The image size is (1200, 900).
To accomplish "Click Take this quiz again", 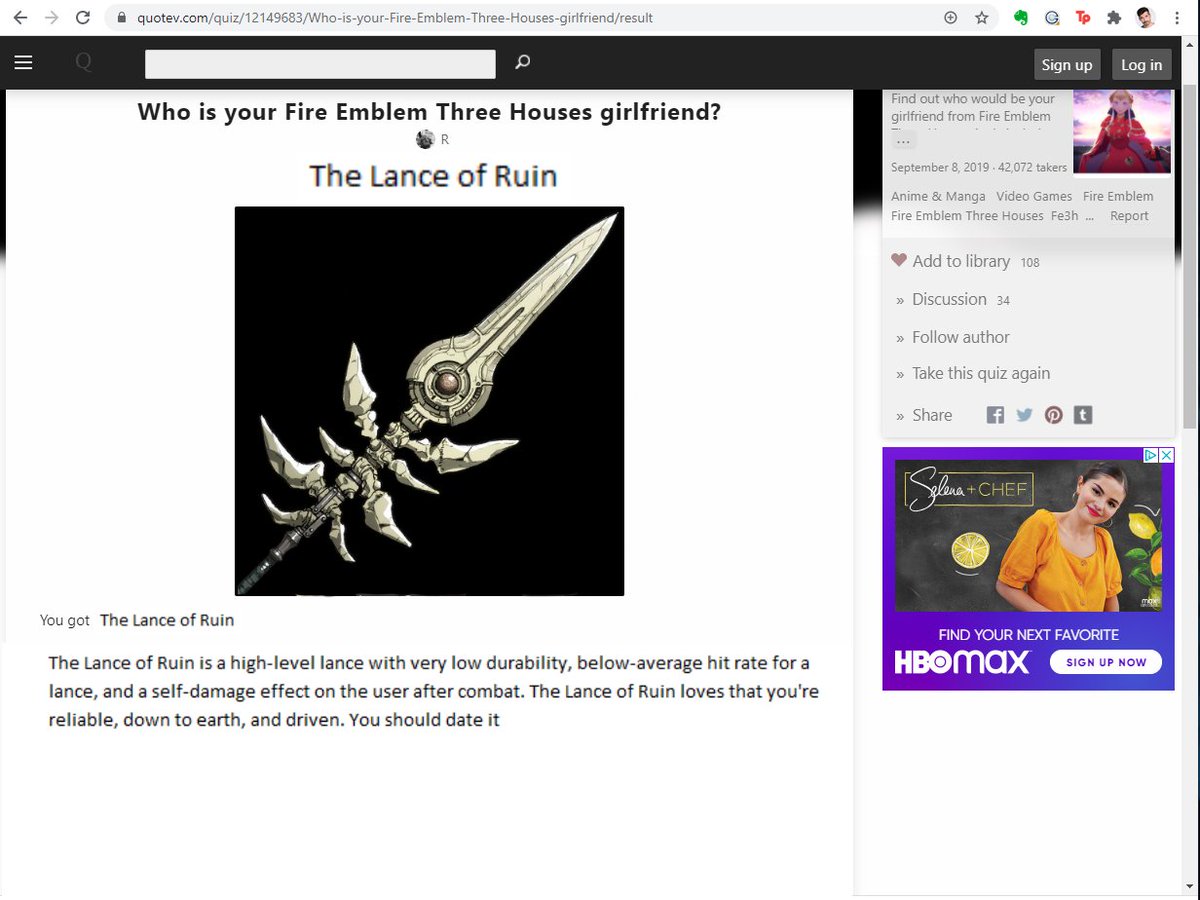I will tap(981, 373).
